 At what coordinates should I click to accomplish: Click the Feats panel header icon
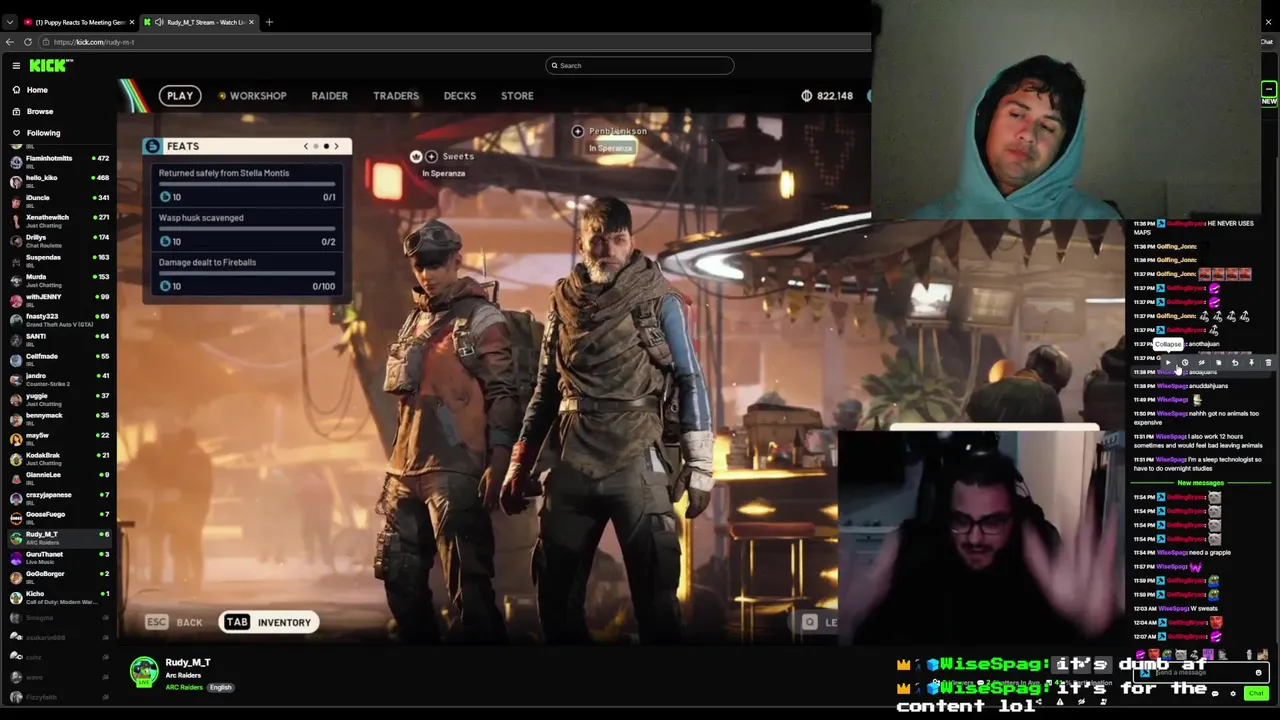tap(152, 146)
